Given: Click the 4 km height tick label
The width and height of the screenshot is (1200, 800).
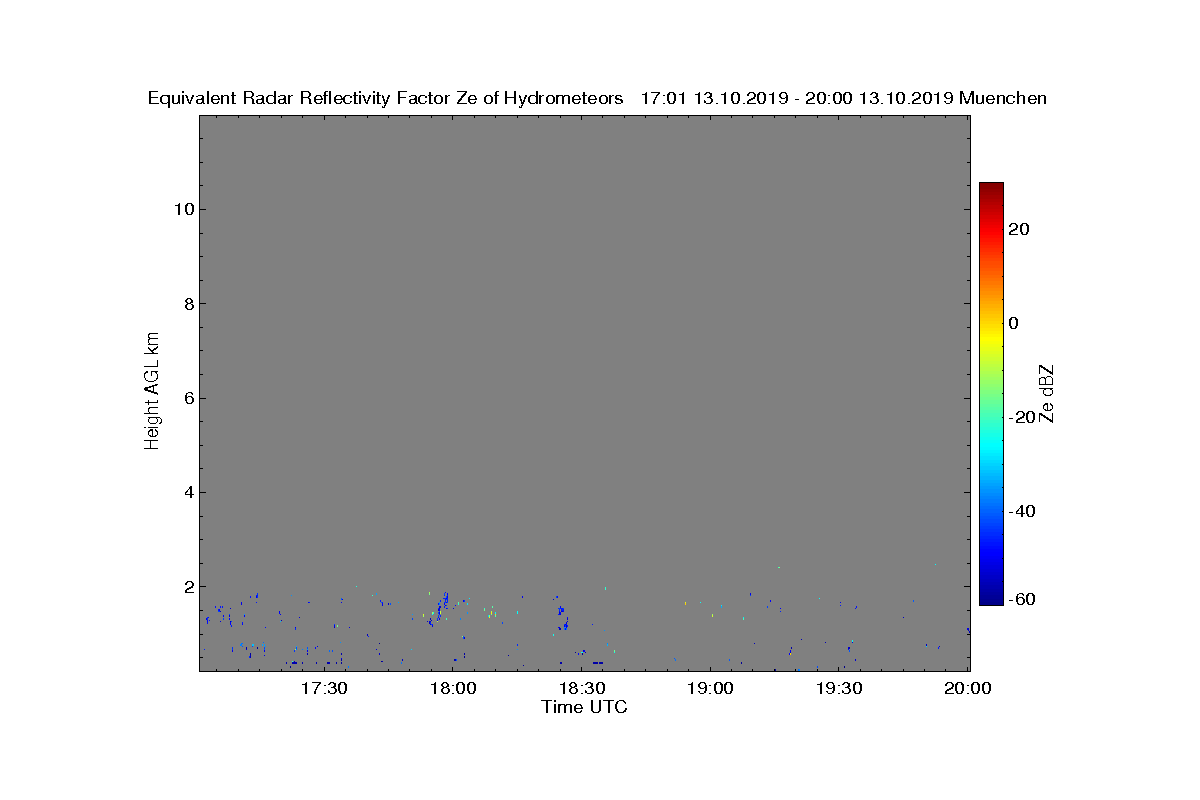Looking at the screenshot, I should (x=187, y=492).
